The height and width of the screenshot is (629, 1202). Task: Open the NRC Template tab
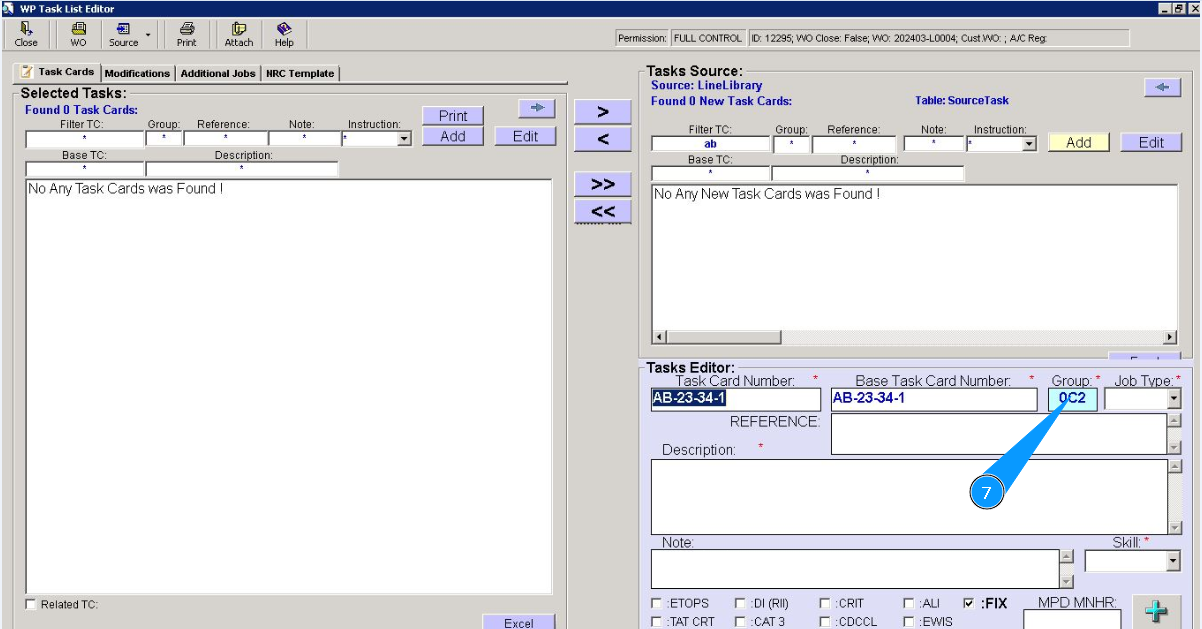coord(299,73)
